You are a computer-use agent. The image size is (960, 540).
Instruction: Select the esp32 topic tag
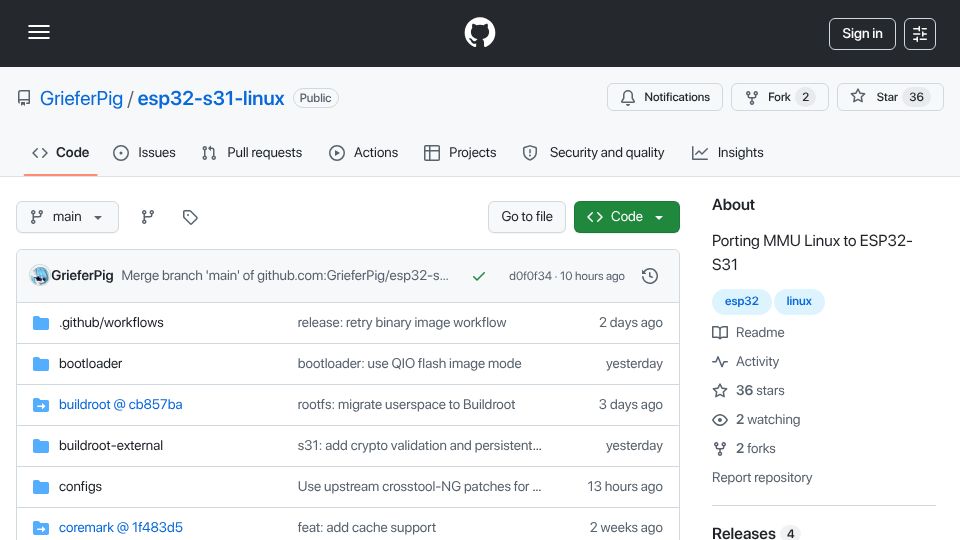[741, 301]
